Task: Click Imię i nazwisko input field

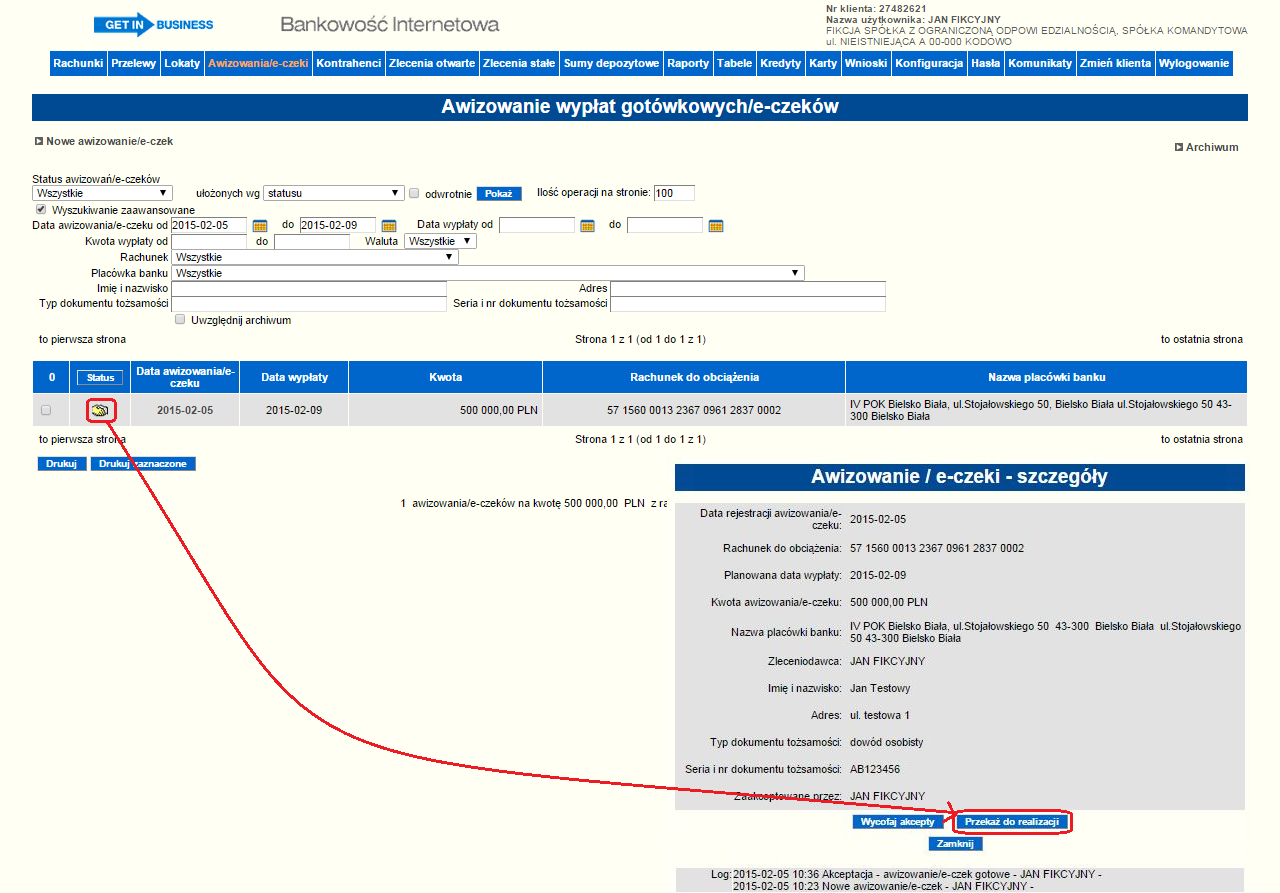Action: coord(309,289)
